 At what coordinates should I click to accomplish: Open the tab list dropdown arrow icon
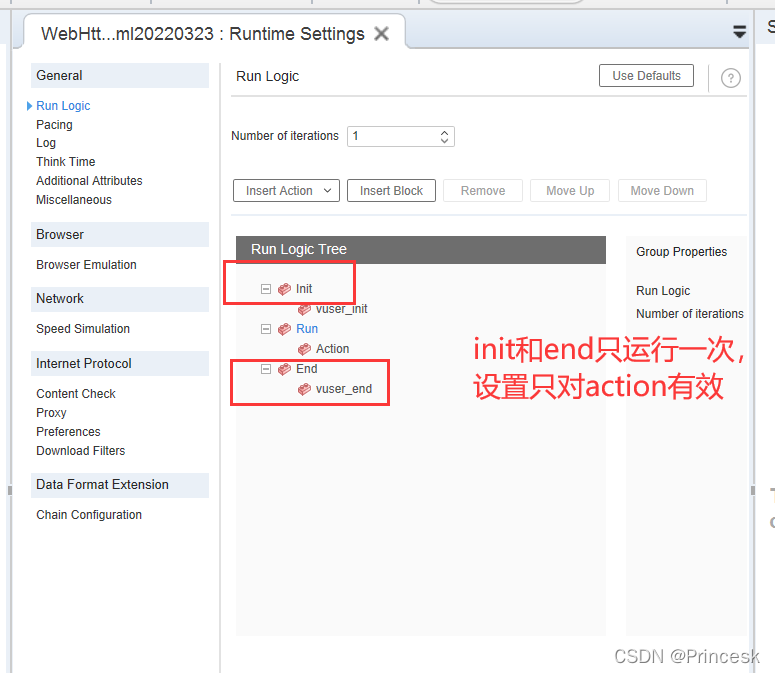point(739,32)
